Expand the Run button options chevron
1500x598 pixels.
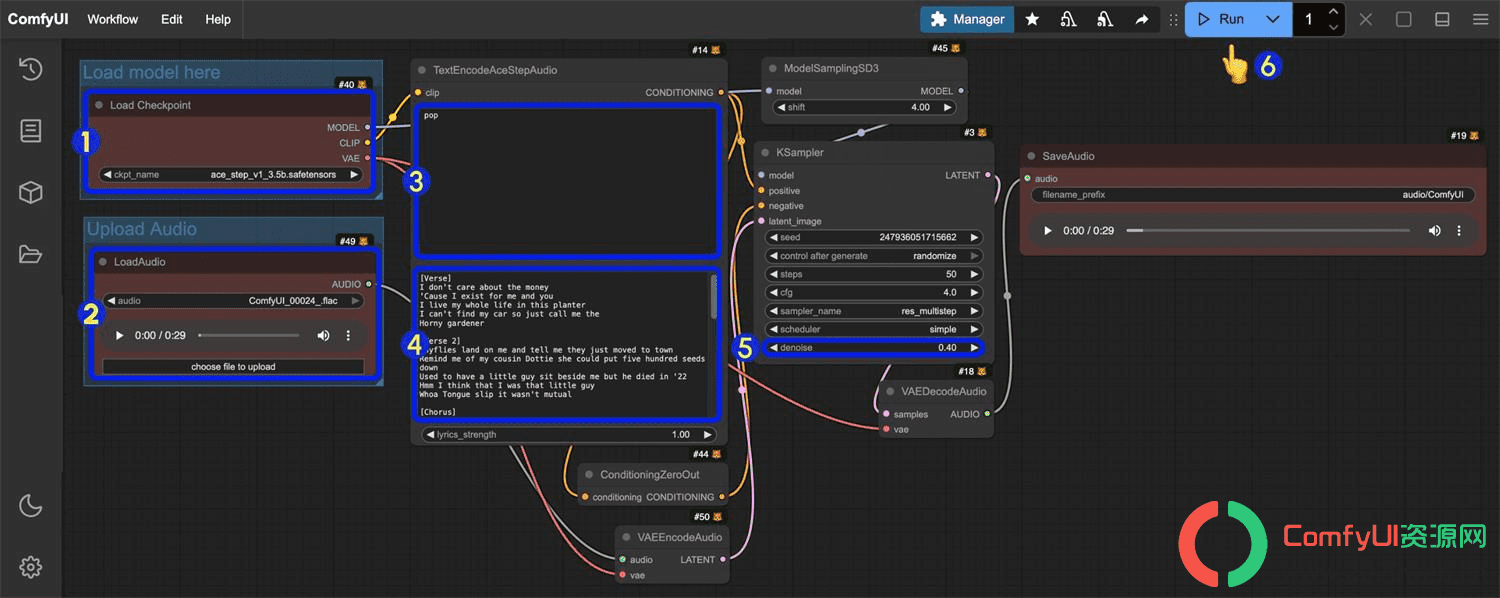pos(1272,19)
